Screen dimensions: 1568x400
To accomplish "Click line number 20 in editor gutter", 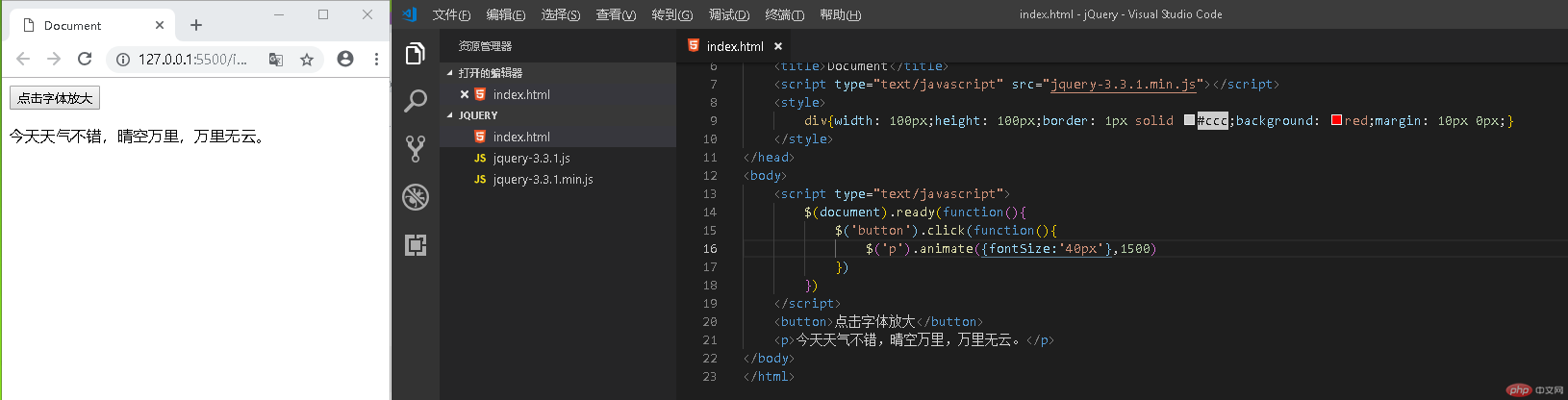I will [x=710, y=322].
